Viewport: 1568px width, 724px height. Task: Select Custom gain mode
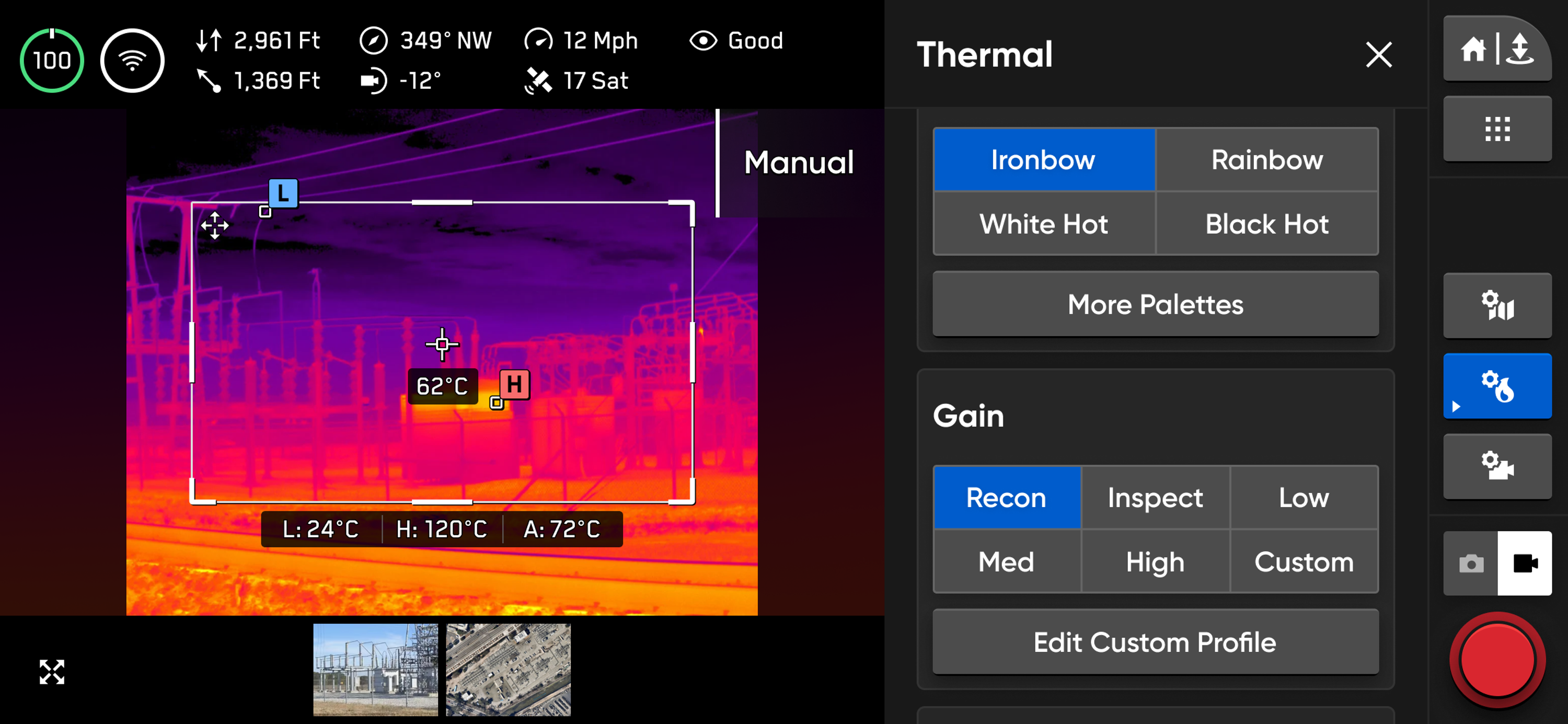pos(1304,561)
